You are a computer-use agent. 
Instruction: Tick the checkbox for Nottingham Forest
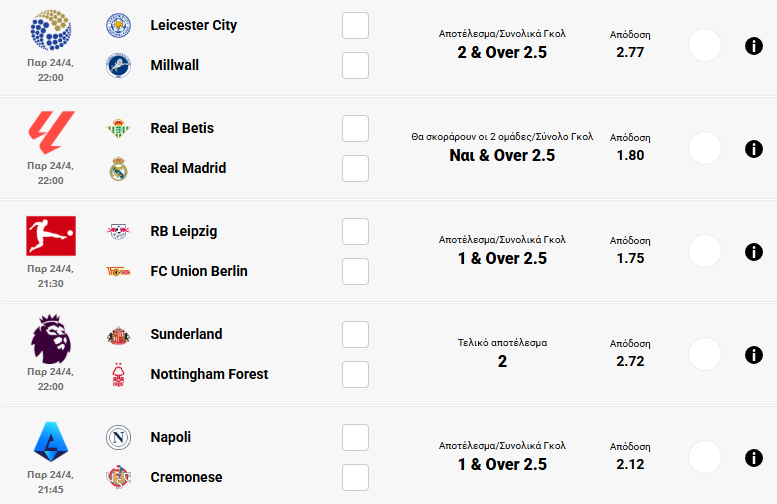[355, 374]
